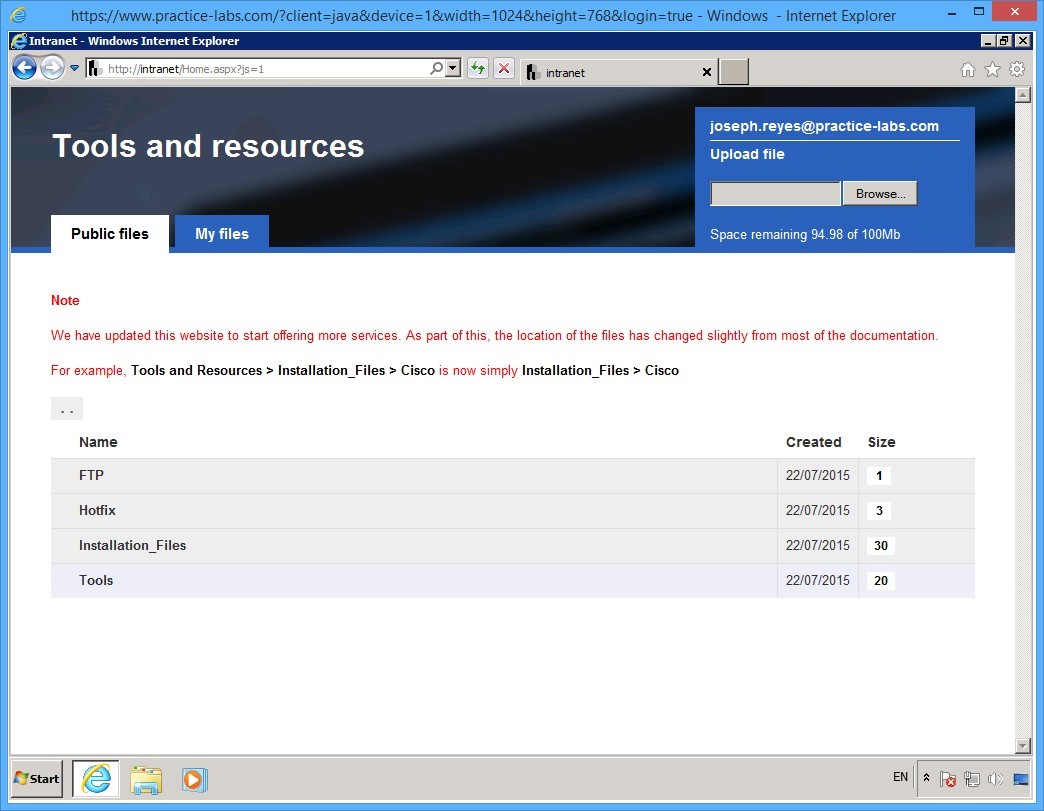Click the Home icon in Internet Explorer toolbar

(967, 69)
